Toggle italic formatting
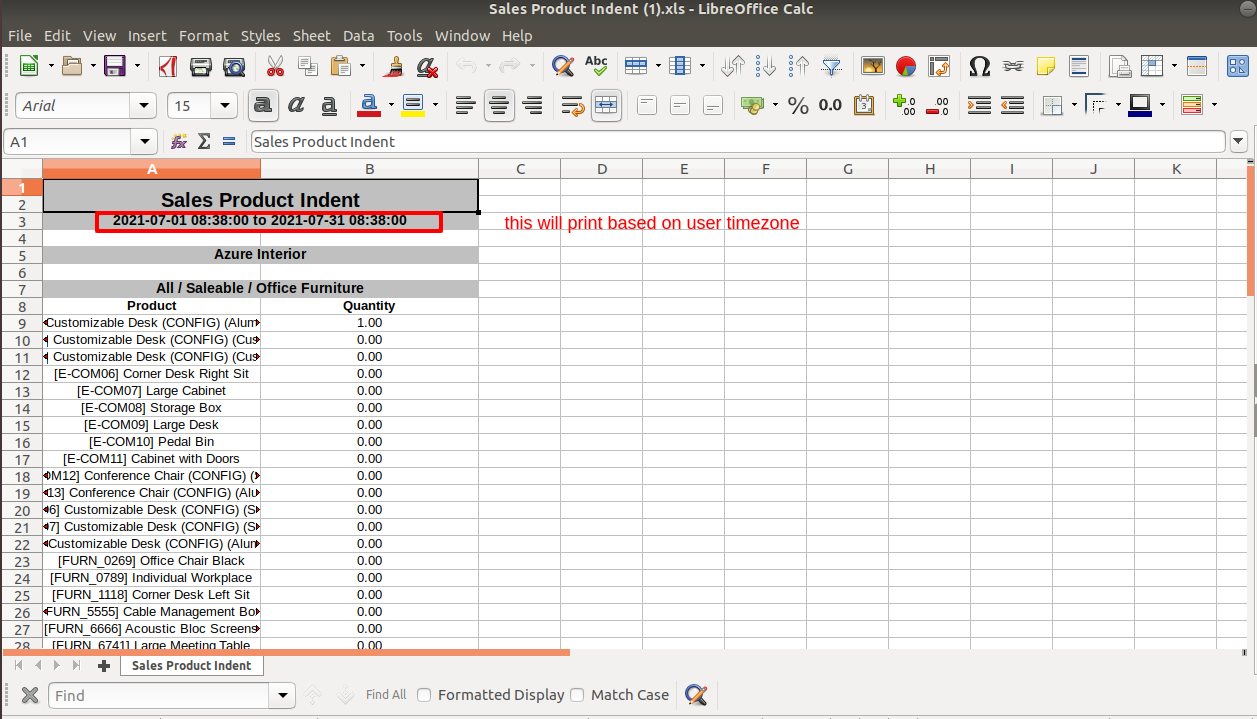The width and height of the screenshot is (1257, 719). pos(296,105)
